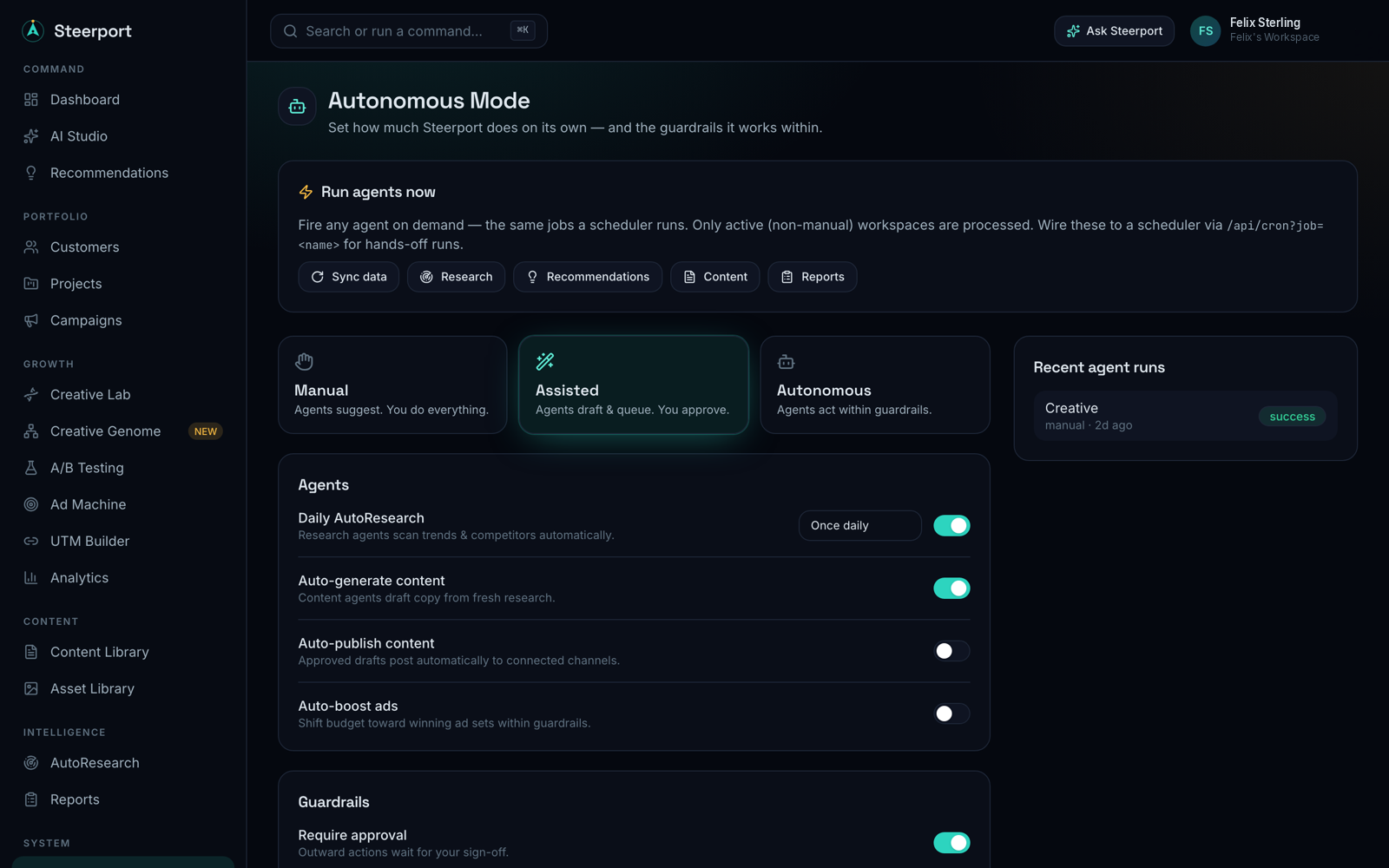This screenshot has height=868, width=1389.
Task: Click the Guardrails section heading
Action: point(334,802)
